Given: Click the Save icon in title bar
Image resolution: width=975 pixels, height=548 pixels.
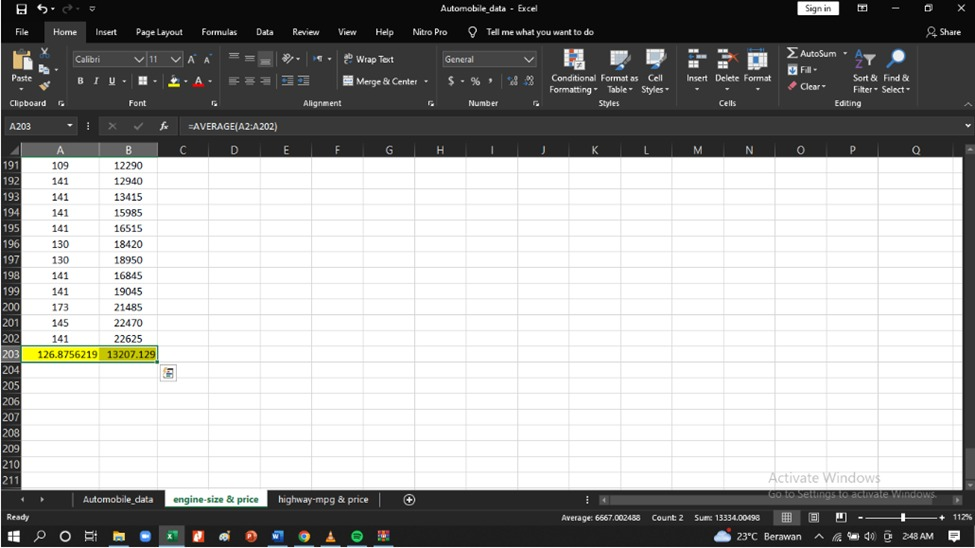Looking at the screenshot, I should tap(21, 9).
